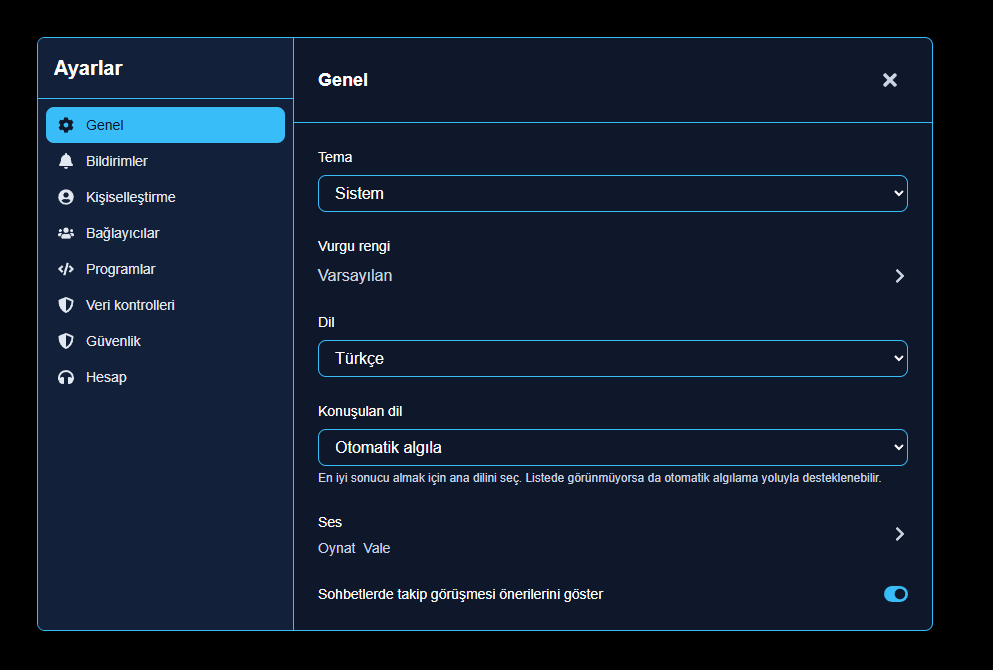Open the Bildirimler settings section
This screenshot has height=670, width=993.
pos(165,161)
